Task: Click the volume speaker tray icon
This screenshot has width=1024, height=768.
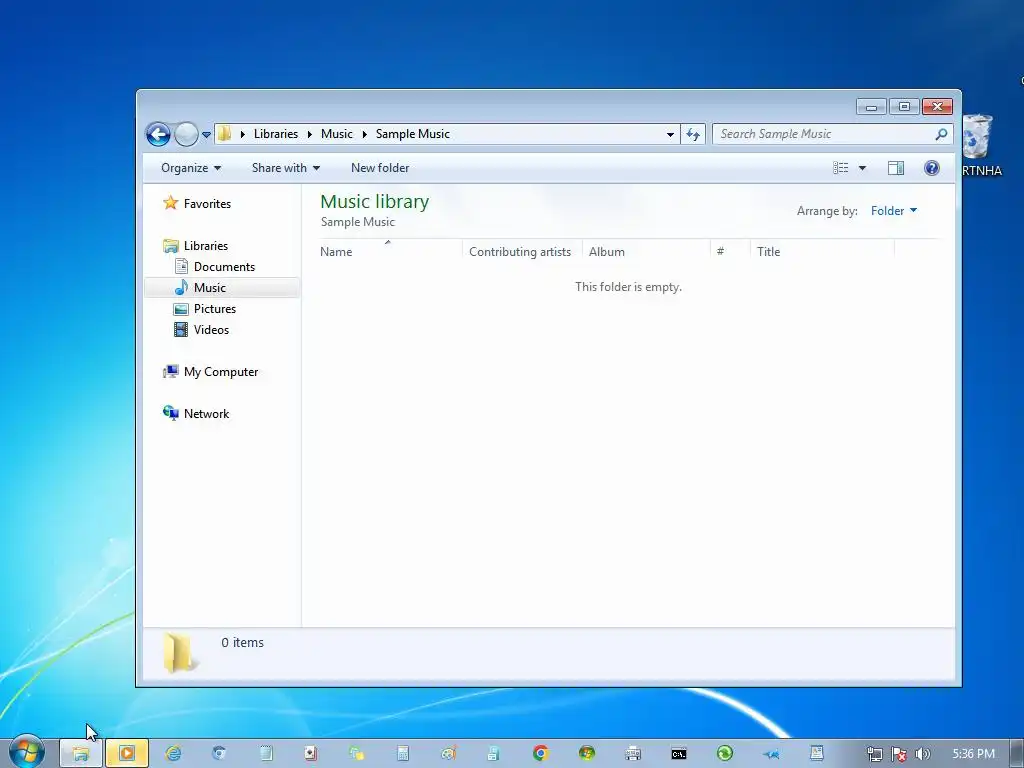Action: point(922,754)
